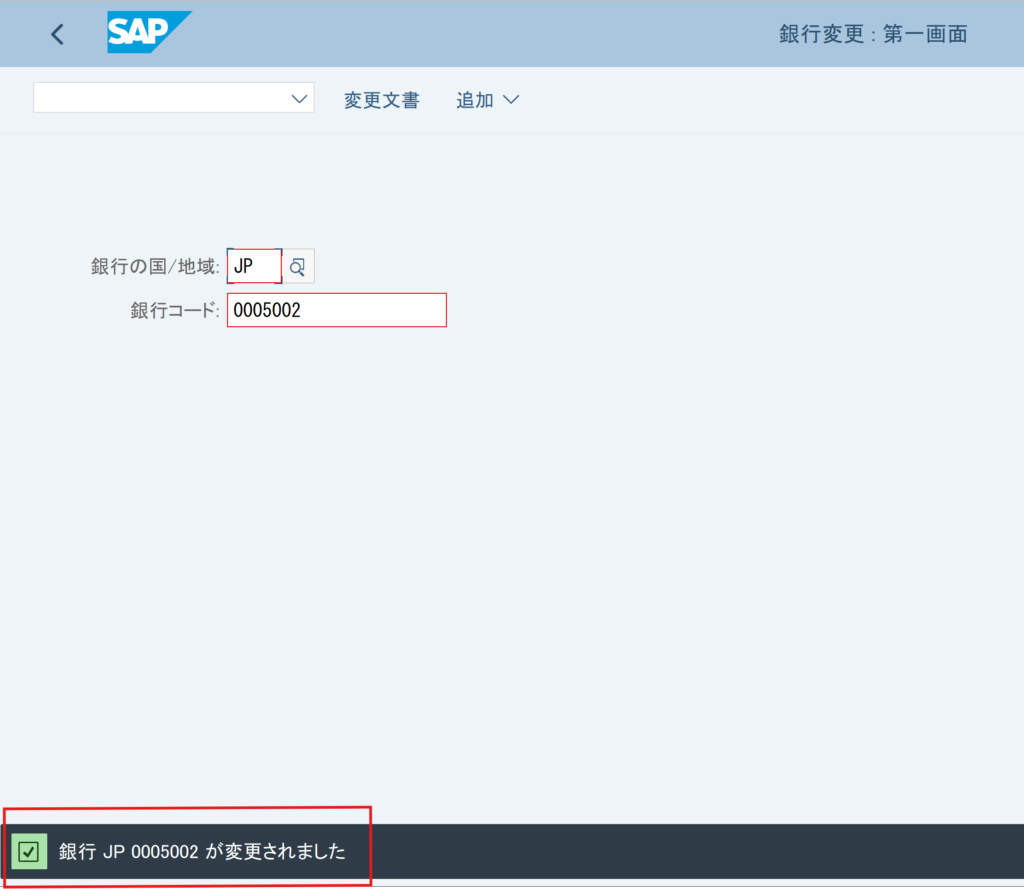Expand the command field dropdown arrow
The width and height of the screenshot is (1024, 889).
(298, 98)
